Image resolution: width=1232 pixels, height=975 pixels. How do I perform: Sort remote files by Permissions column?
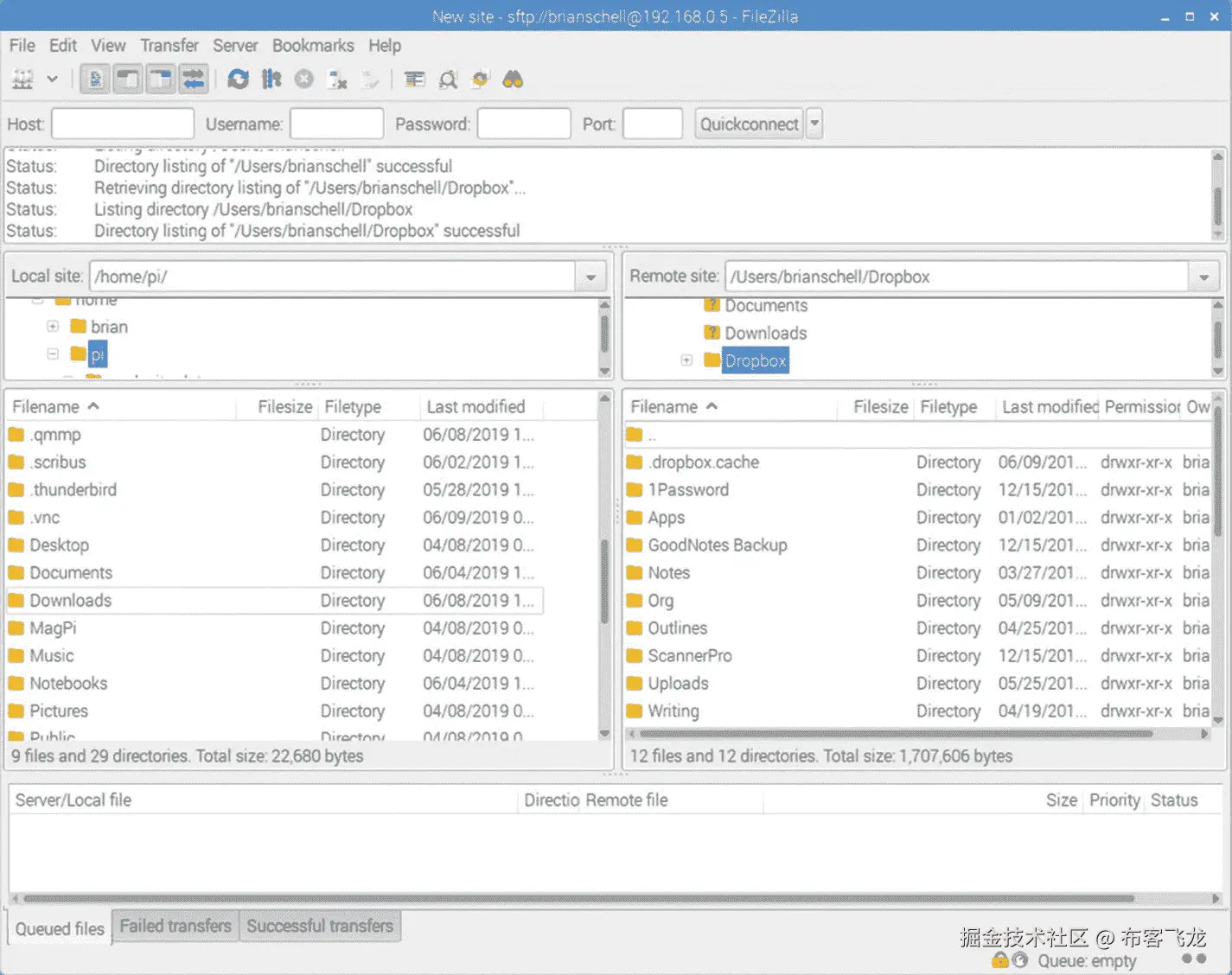pyautogui.click(x=1141, y=406)
